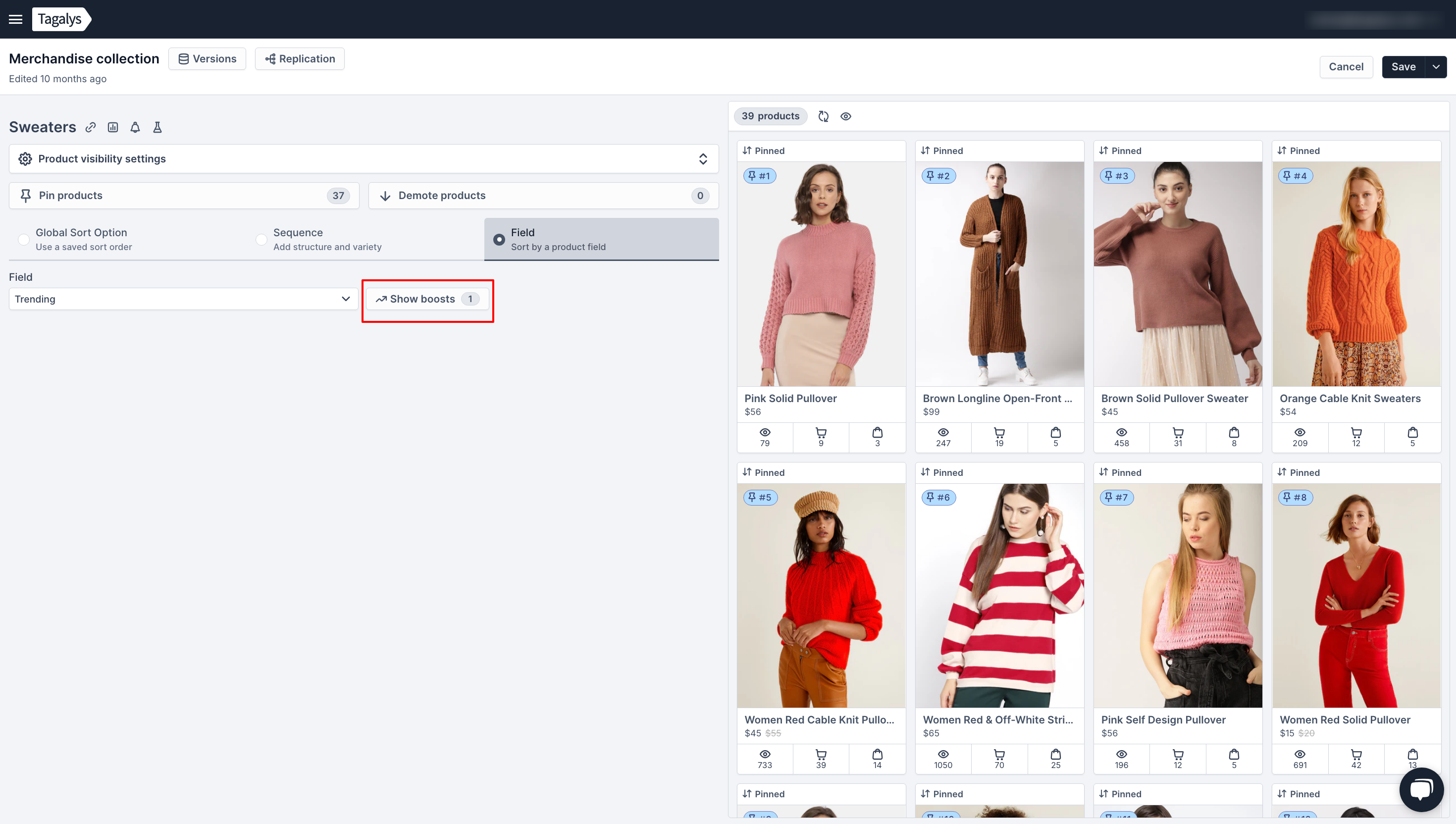The height and width of the screenshot is (824, 1456).
Task: Open the flask experiment icon beside Sweaters
Action: tap(157, 127)
